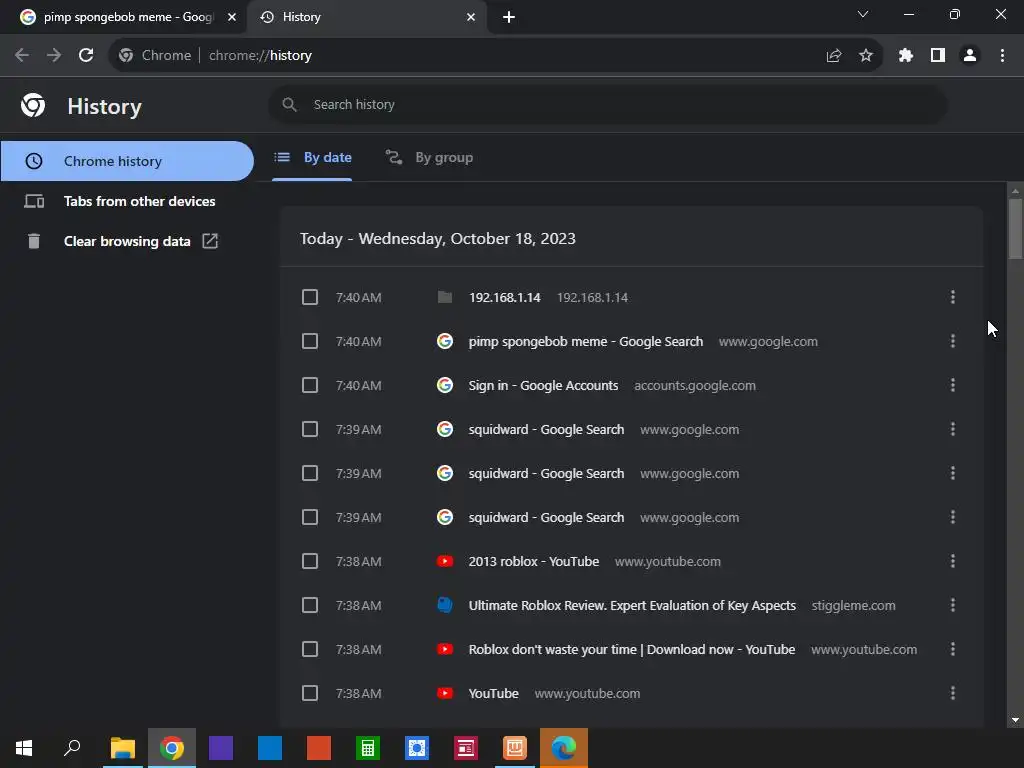Open the 192.168.1.14 history link

(505, 298)
